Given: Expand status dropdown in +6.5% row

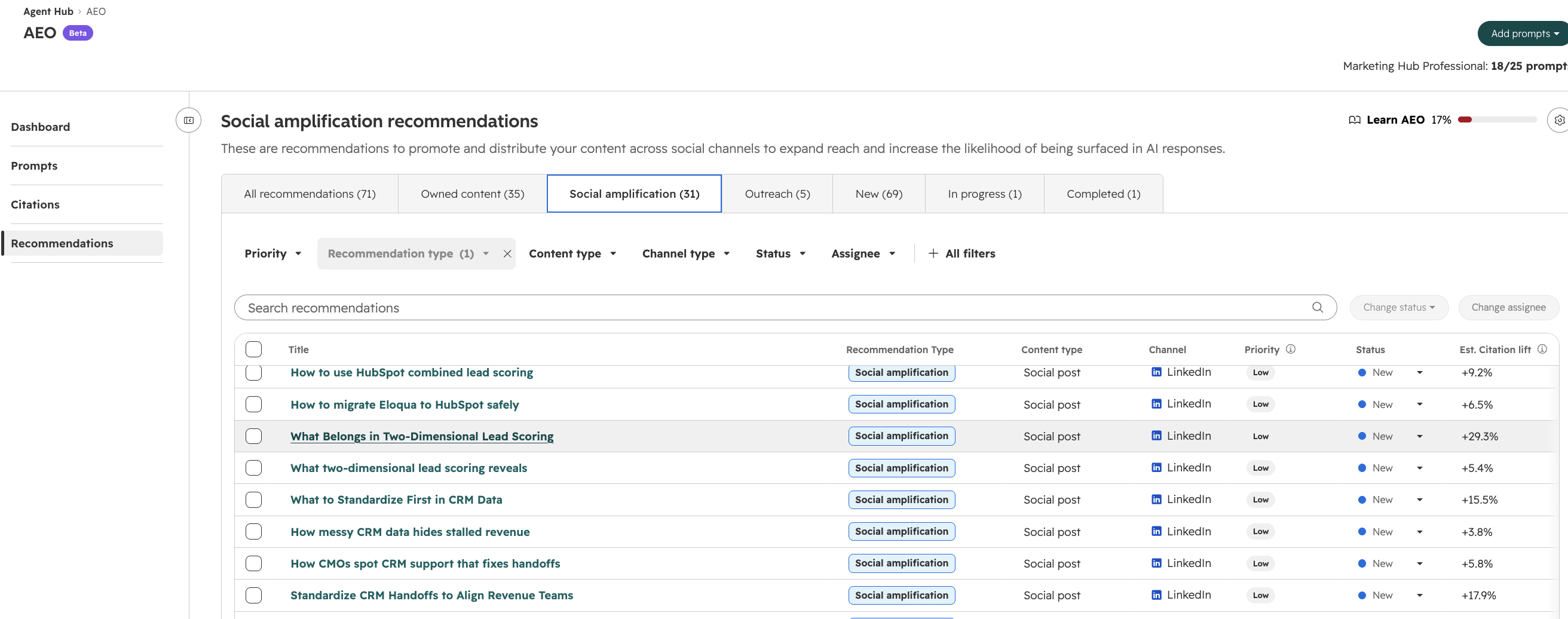Looking at the screenshot, I should pyautogui.click(x=1419, y=405).
